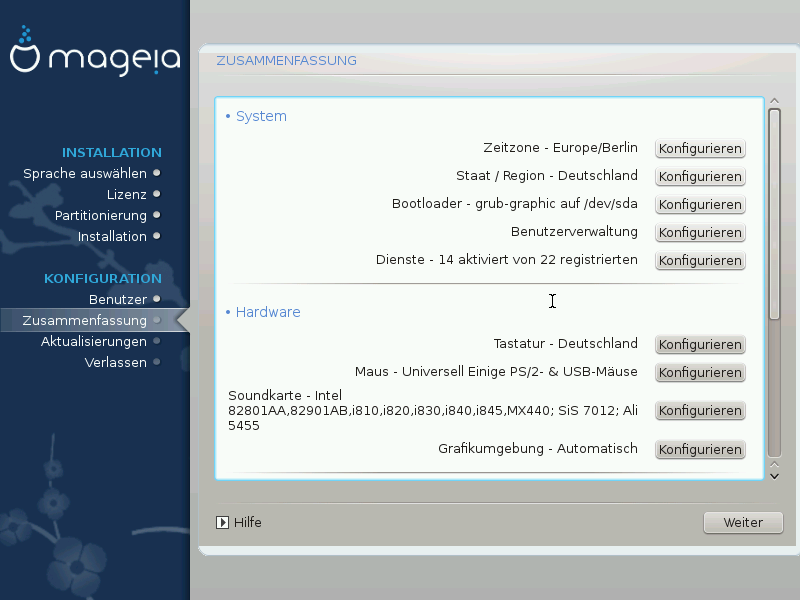Click the scrollbar down arrow at bottom
Screen dimensions: 800x600
(774, 477)
